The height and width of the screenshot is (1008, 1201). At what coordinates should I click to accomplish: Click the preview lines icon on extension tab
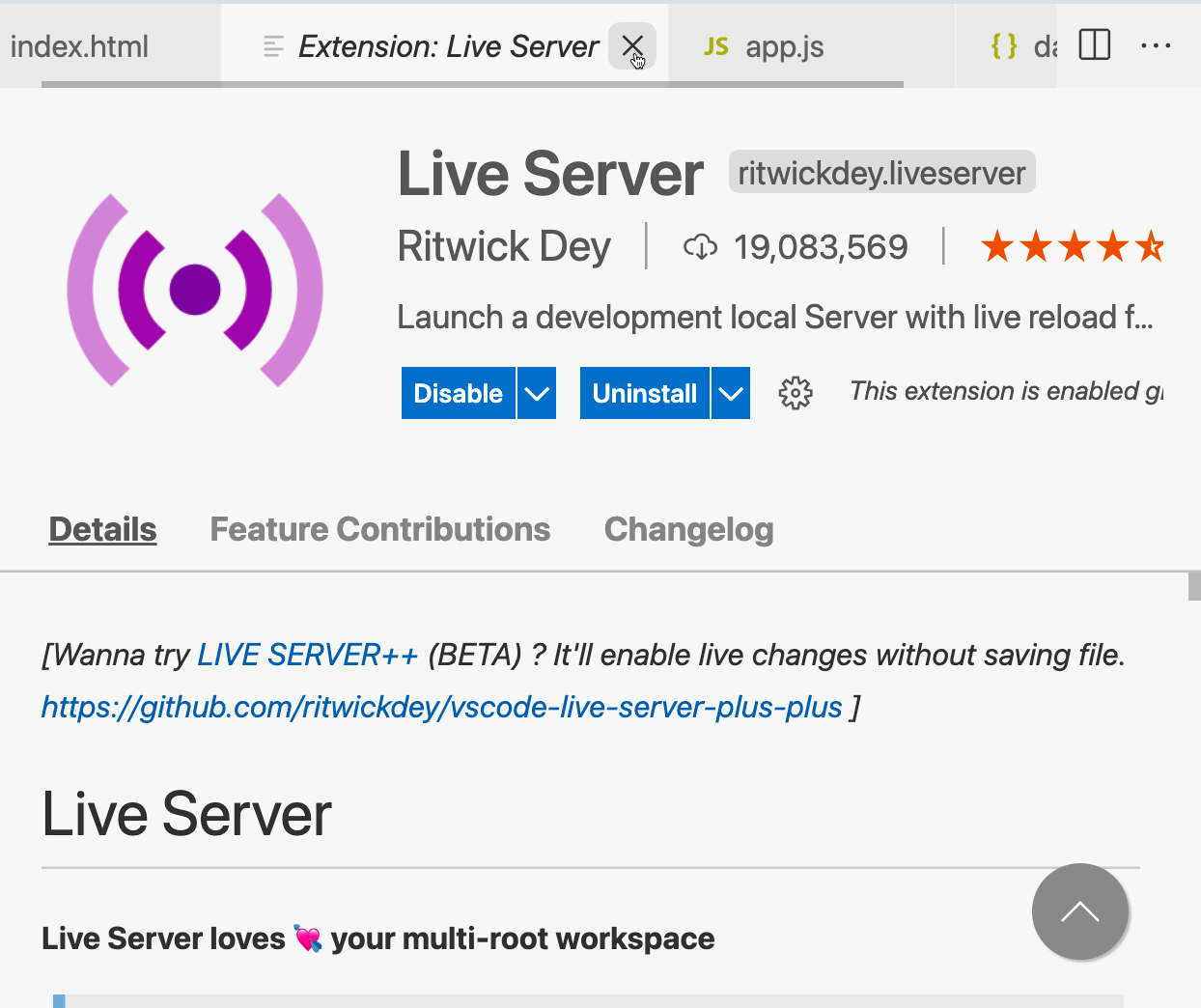point(273,46)
